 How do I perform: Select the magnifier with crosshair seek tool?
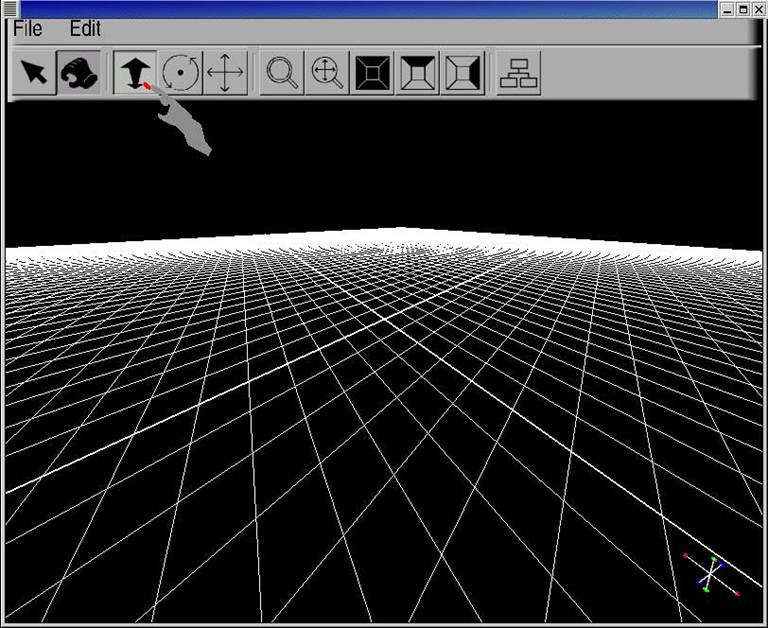click(327, 72)
